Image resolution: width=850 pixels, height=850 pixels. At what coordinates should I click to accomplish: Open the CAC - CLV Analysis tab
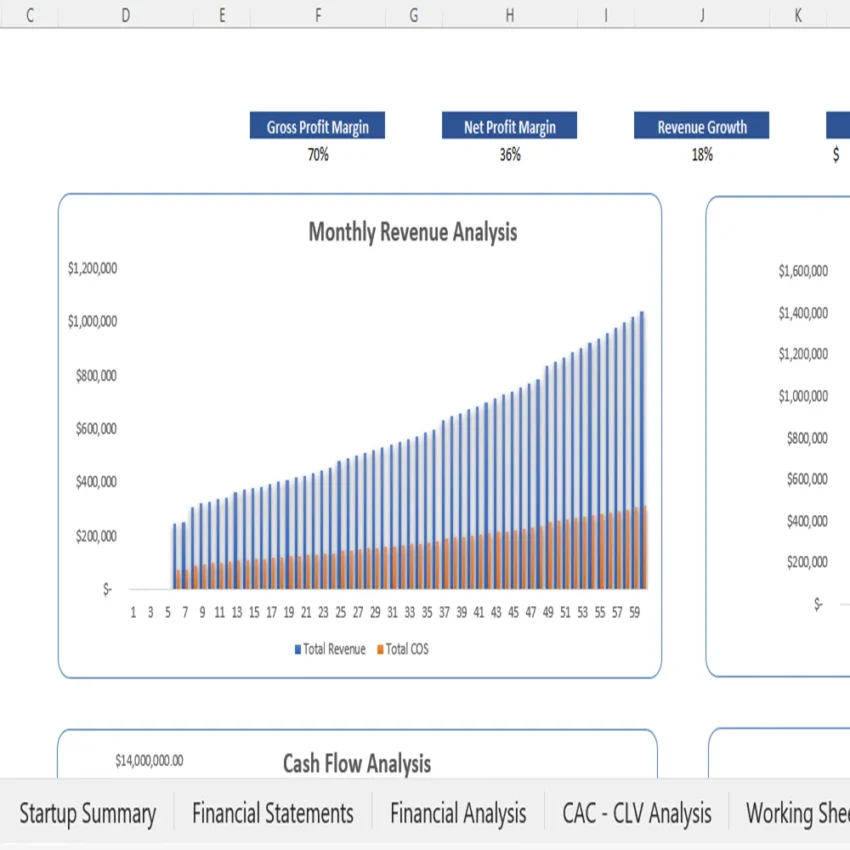click(637, 813)
